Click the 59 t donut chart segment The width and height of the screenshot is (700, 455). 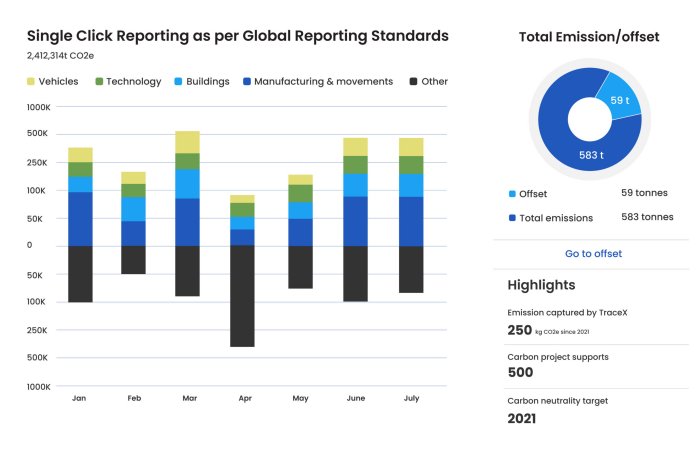[618, 99]
